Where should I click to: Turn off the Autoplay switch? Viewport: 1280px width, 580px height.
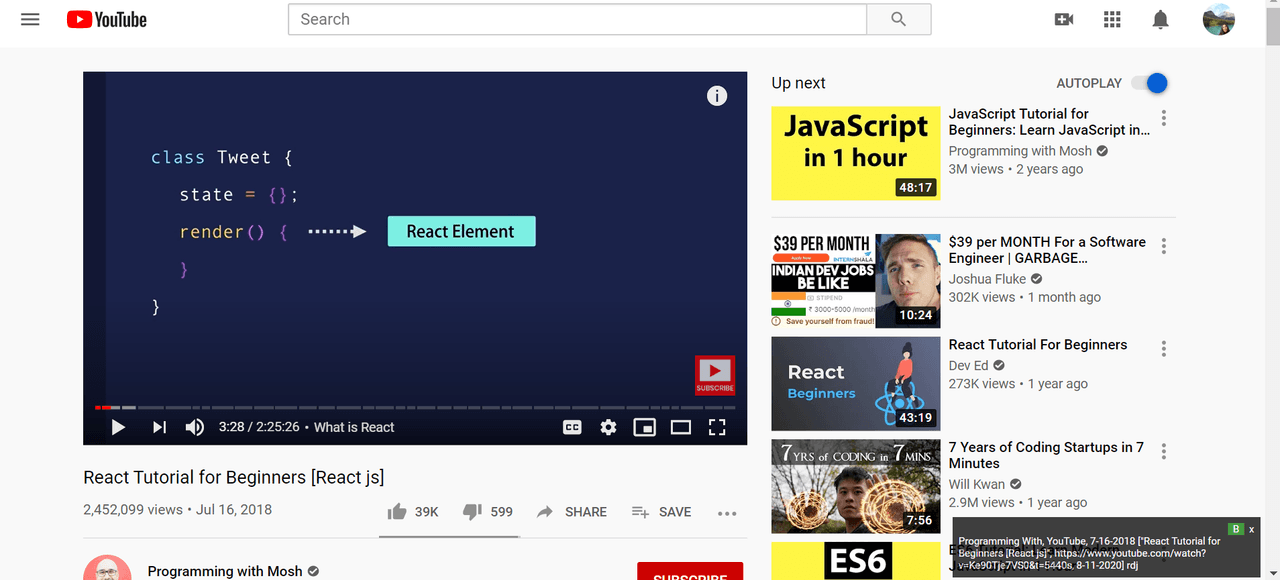(1151, 83)
